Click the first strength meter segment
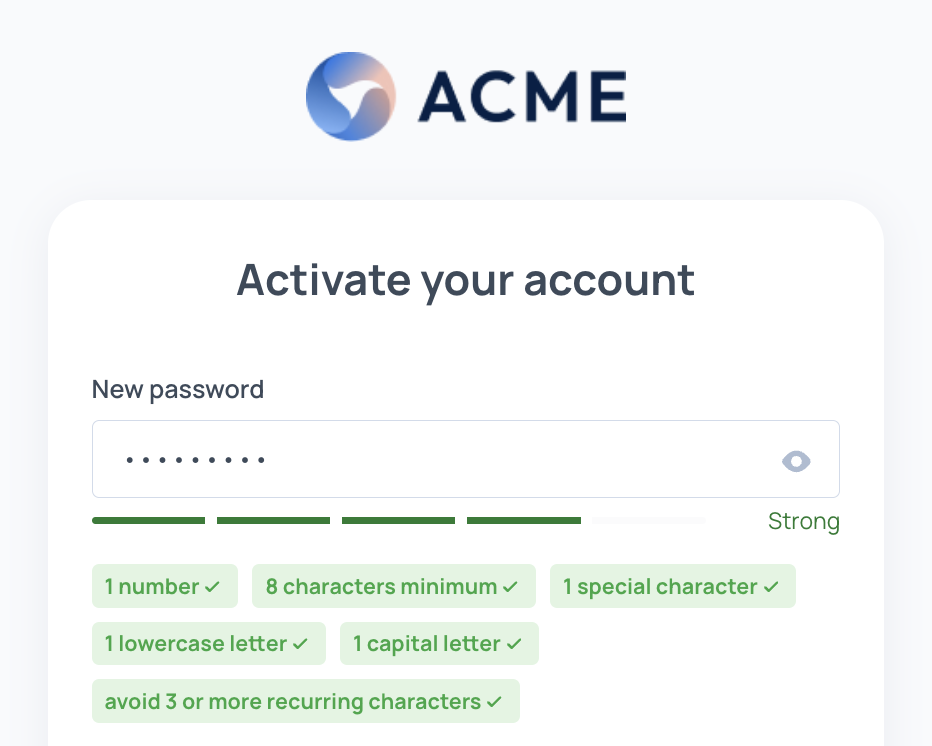Screen dimensions: 932x746 [x=148, y=520]
